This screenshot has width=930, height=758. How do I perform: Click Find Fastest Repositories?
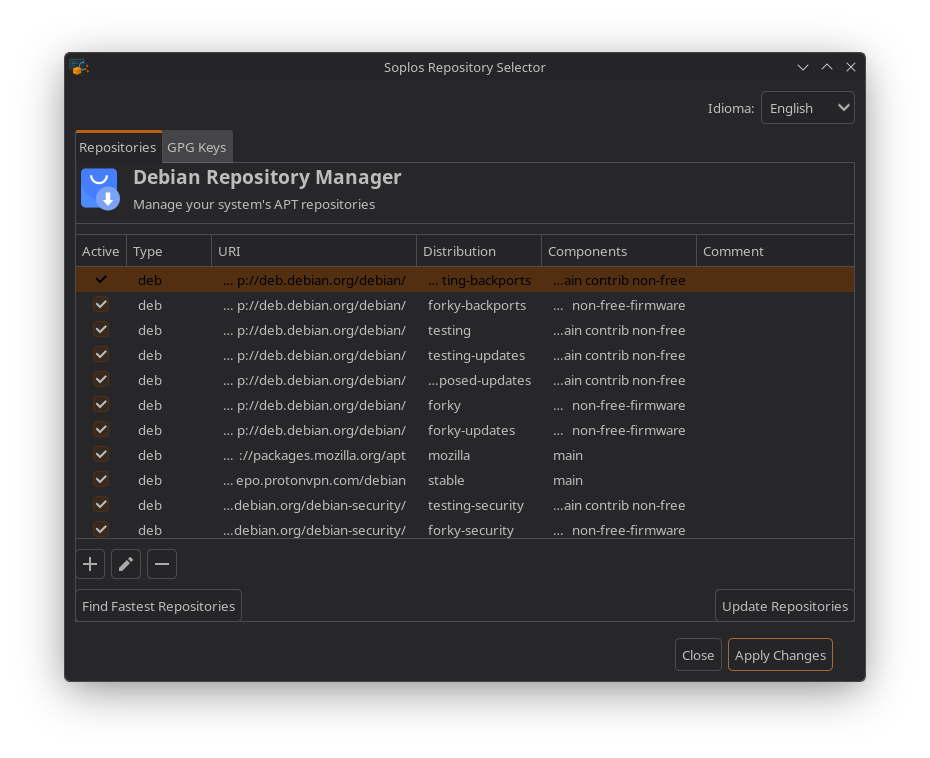(158, 605)
